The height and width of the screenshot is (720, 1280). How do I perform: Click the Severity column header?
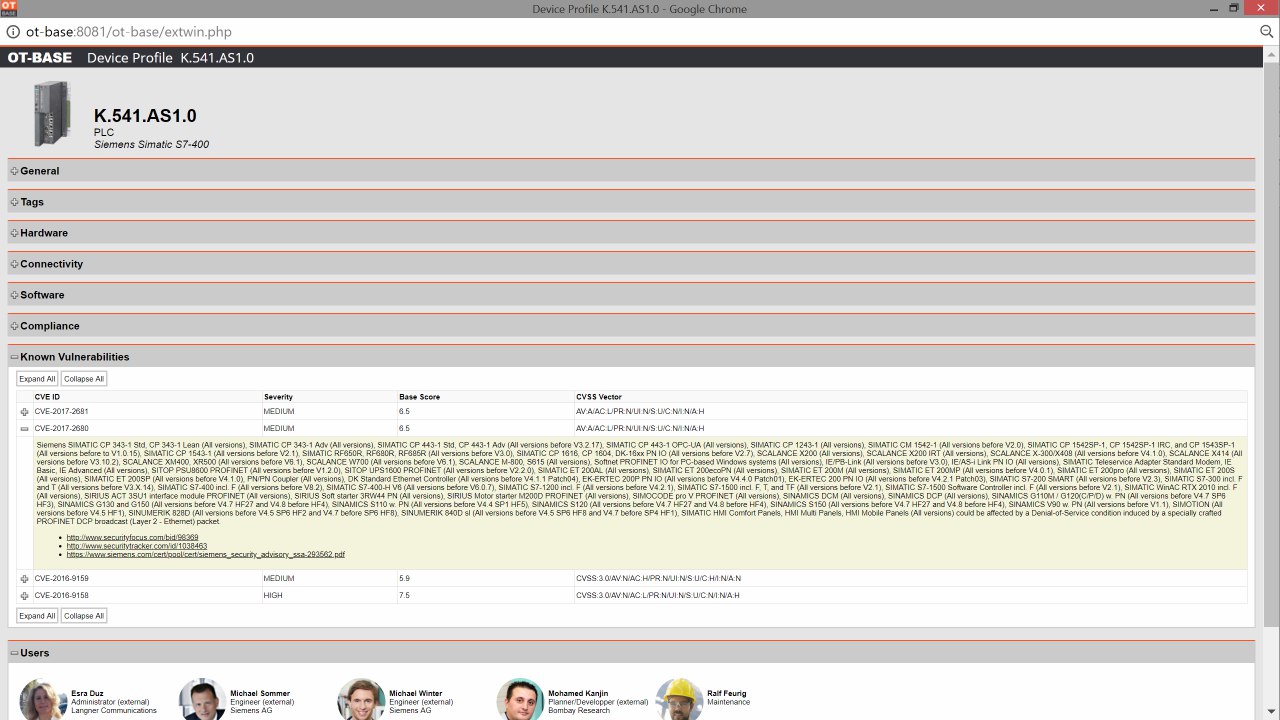pyautogui.click(x=278, y=397)
